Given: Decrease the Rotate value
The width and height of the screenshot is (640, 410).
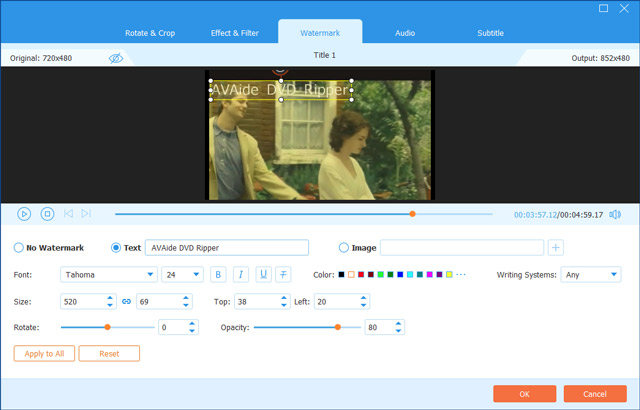Looking at the screenshot, I should pyautogui.click(x=192, y=331).
